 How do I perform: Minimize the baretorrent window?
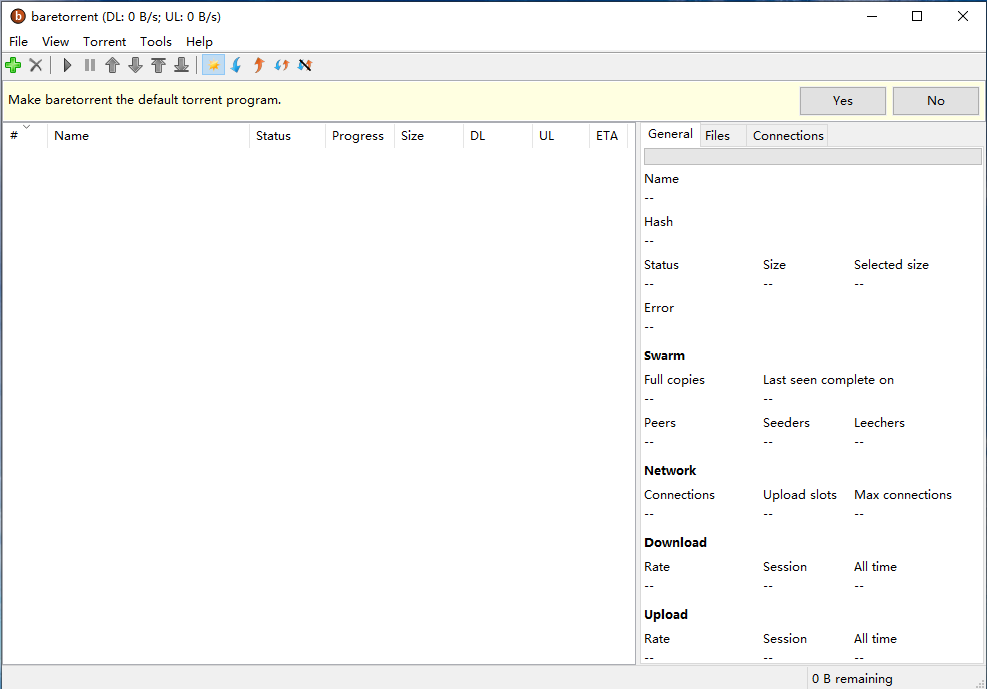[x=872, y=16]
